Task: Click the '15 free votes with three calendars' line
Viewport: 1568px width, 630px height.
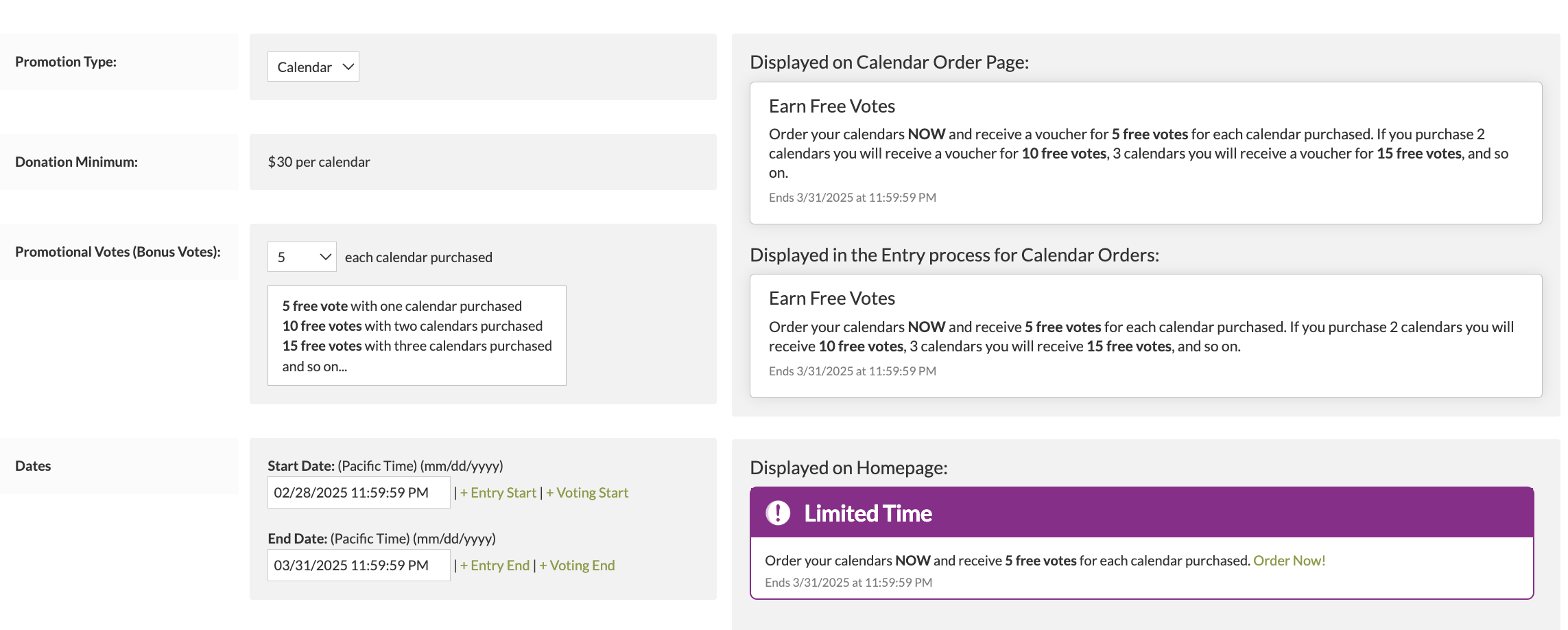Action: (x=417, y=346)
